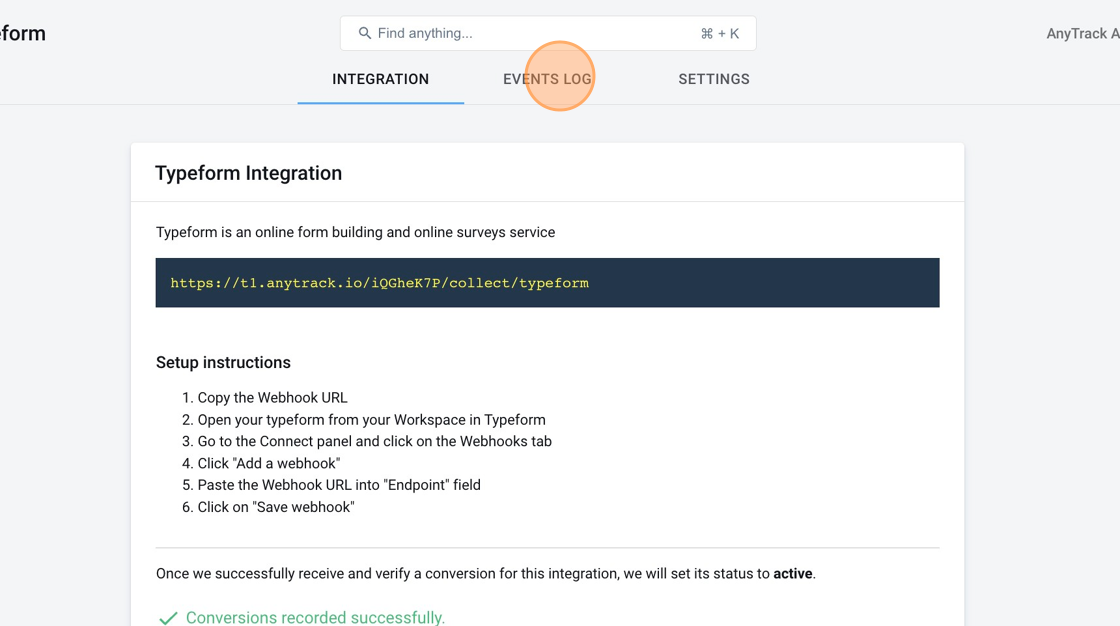Click the AnyTrack account name

(x=1083, y=33)
